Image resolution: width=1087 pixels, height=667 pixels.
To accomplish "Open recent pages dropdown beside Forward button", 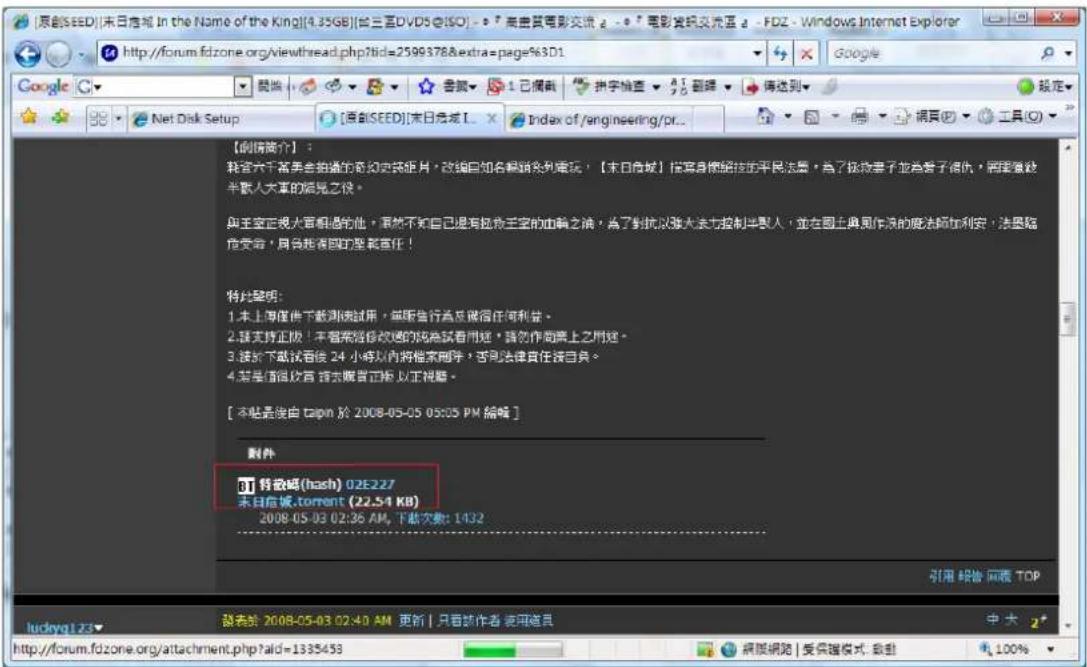I will coord(82,54).
